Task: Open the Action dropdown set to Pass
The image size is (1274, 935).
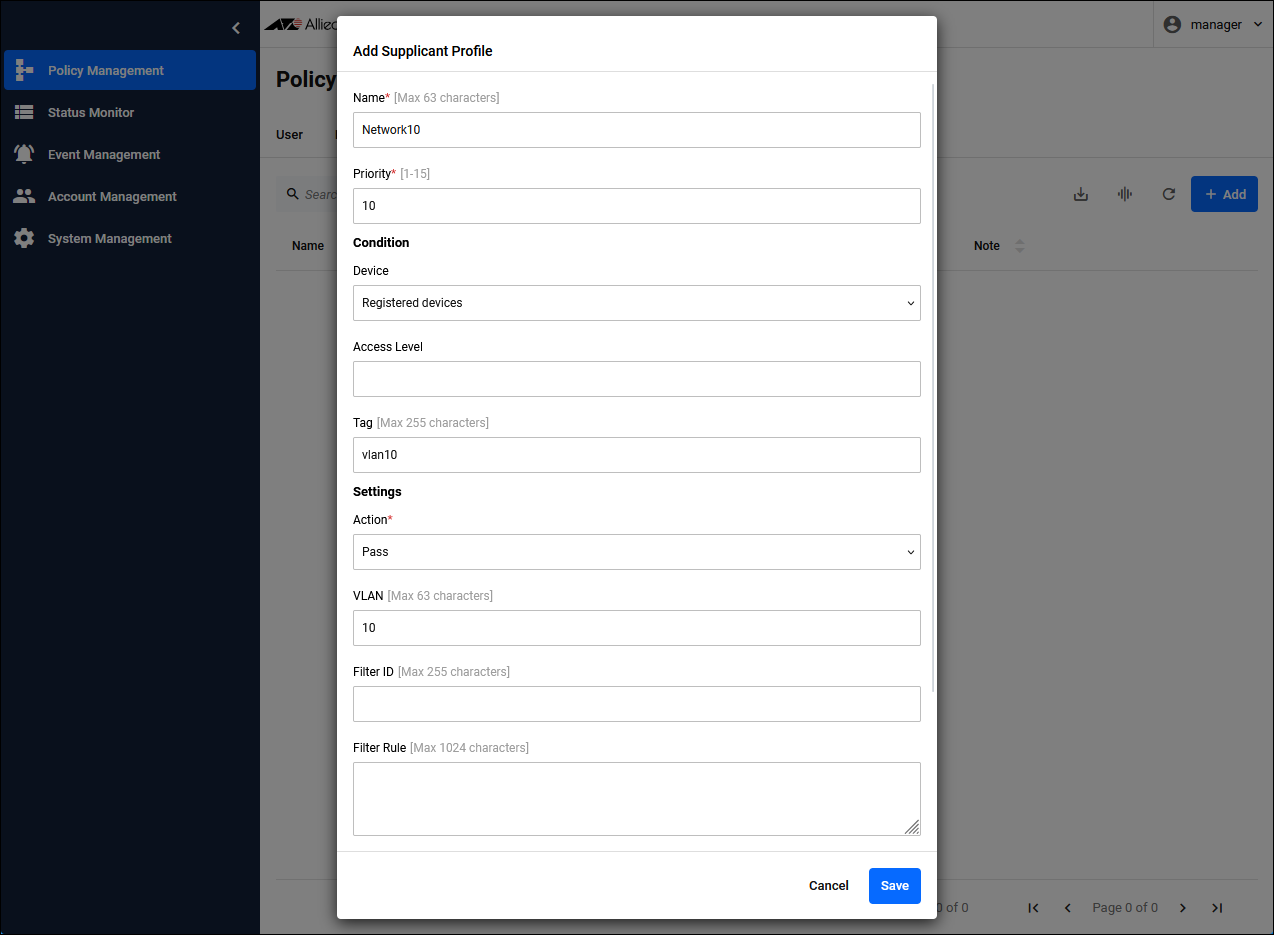Action: click(636, 552)
